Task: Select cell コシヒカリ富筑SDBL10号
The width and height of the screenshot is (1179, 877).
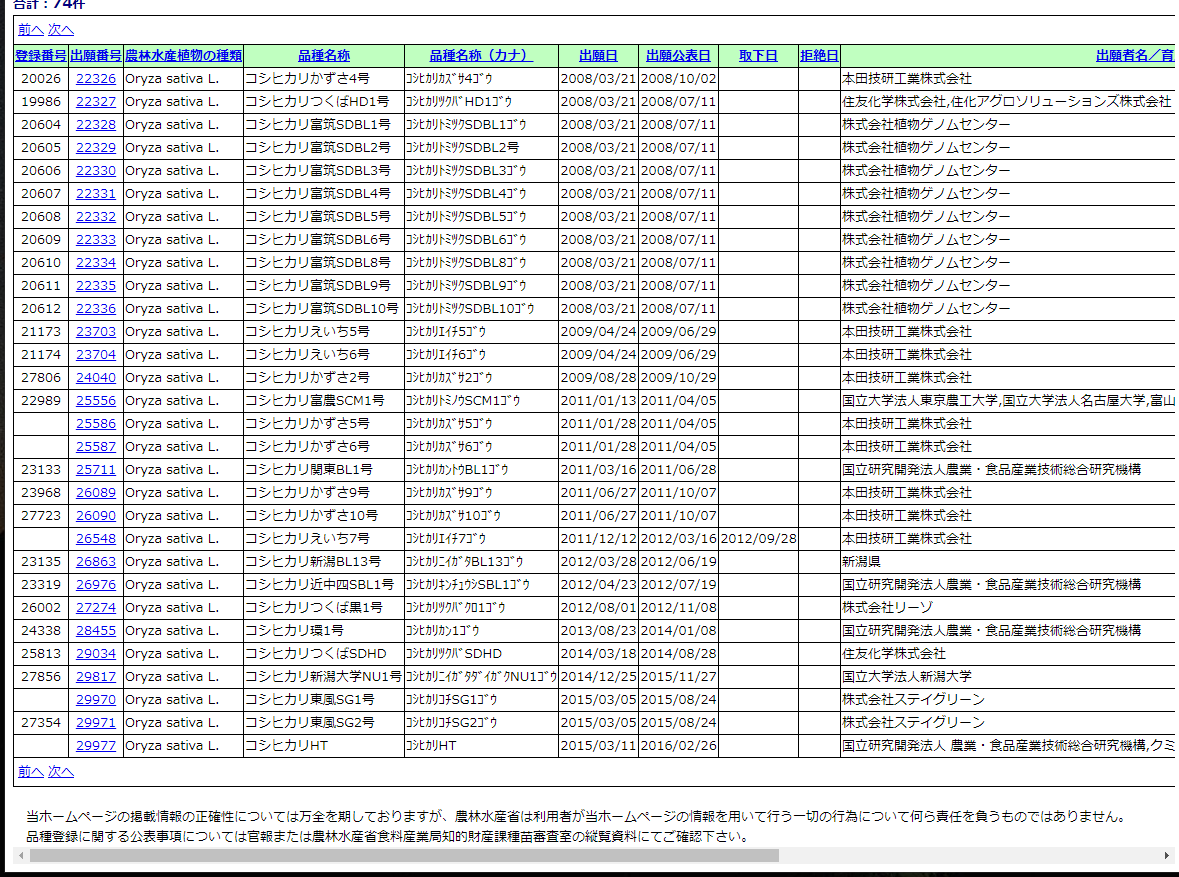Action: [x=324, y=308]
